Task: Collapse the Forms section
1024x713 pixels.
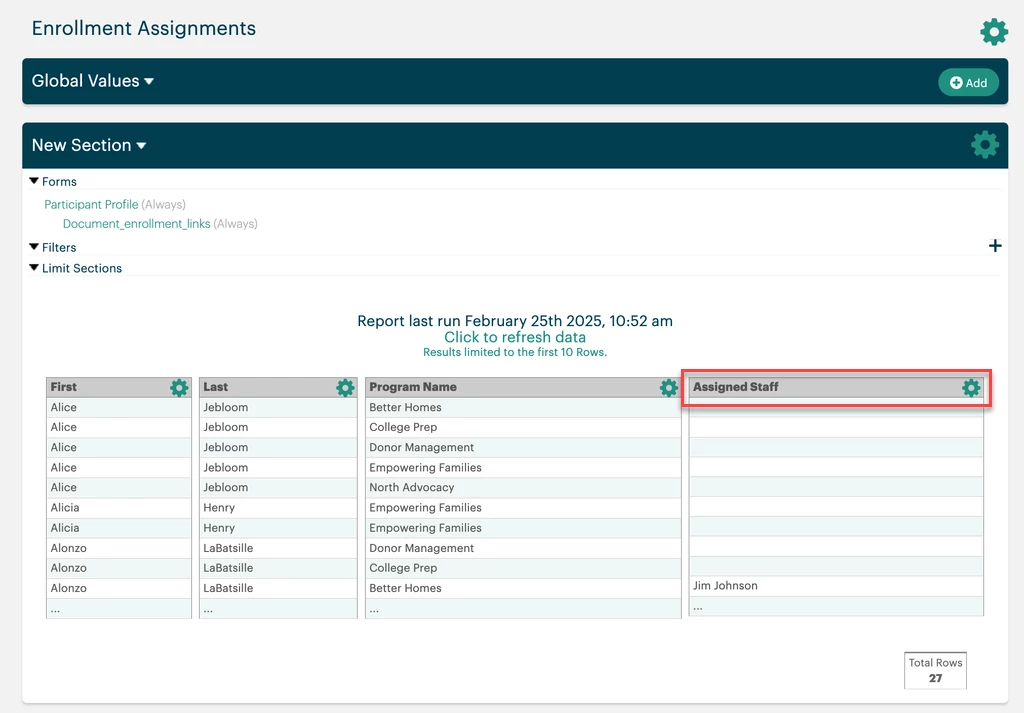Action: 53,182
